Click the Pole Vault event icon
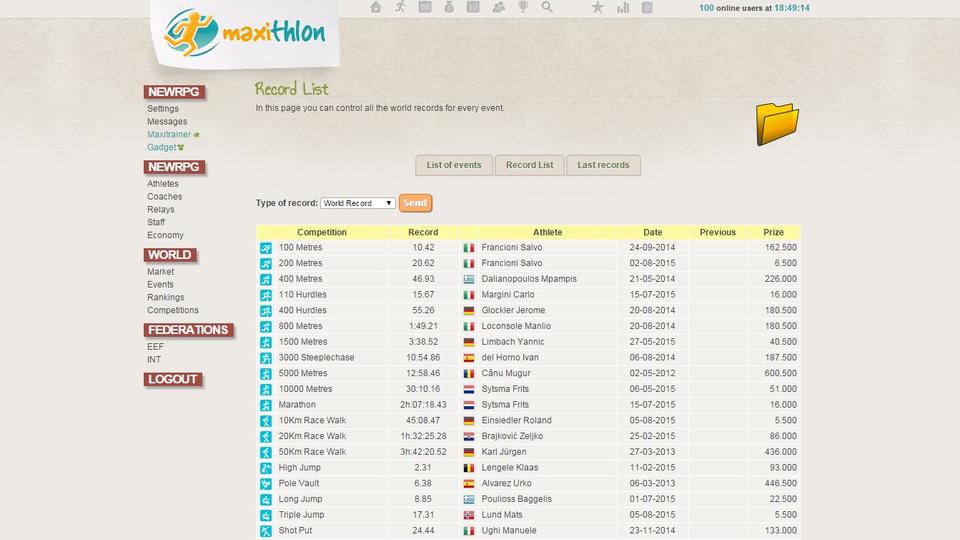This screenshot has width=960, height=540. (x=266, y=483)
